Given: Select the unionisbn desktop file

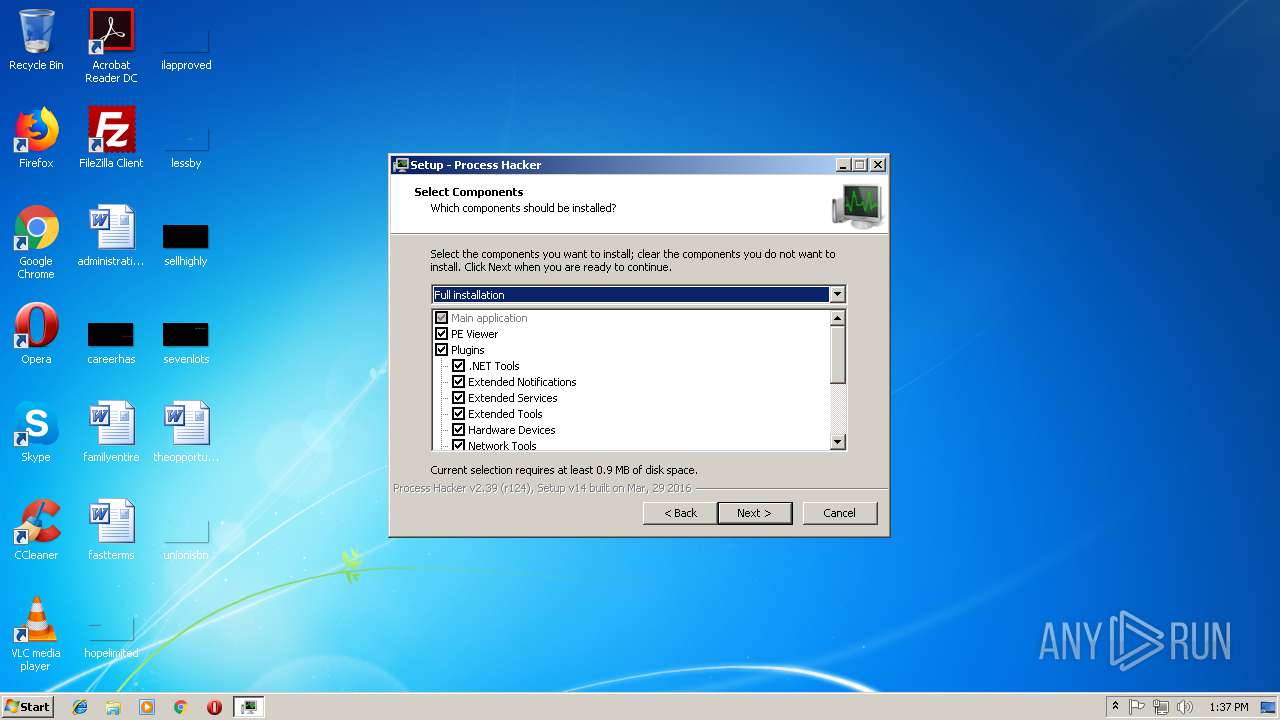Looking at the screenshot, I should (186, 537).
